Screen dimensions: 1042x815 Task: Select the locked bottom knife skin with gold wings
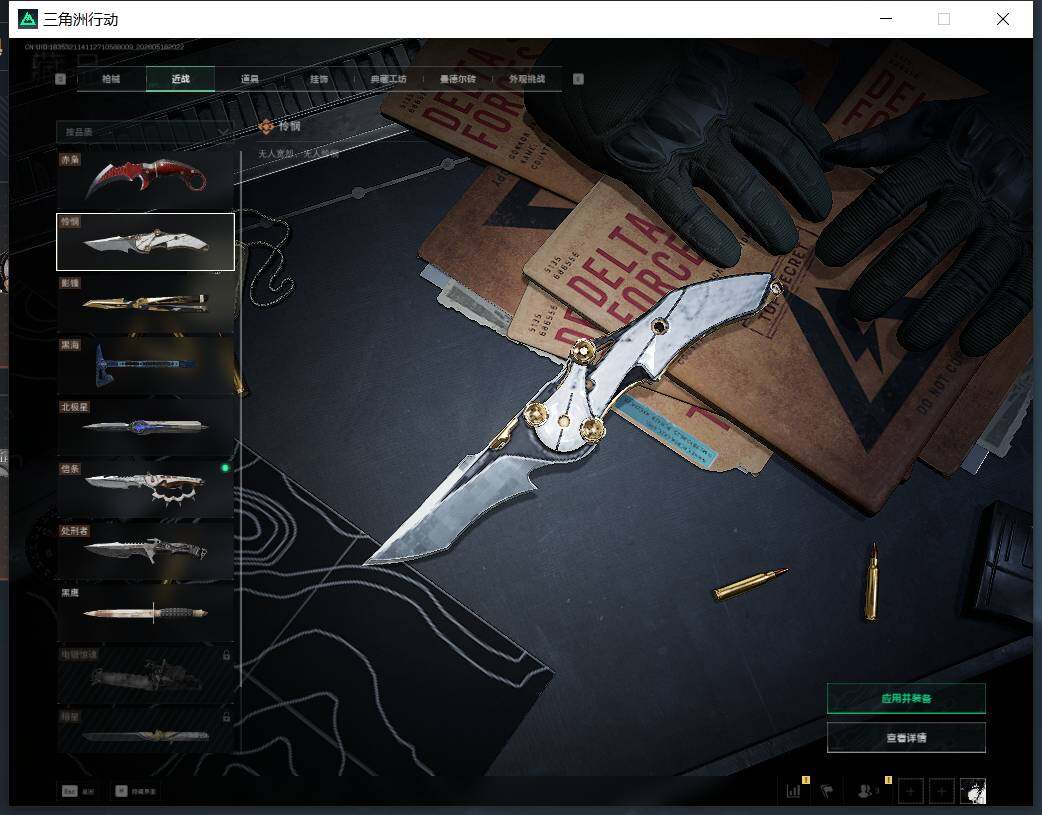point(145,730)
